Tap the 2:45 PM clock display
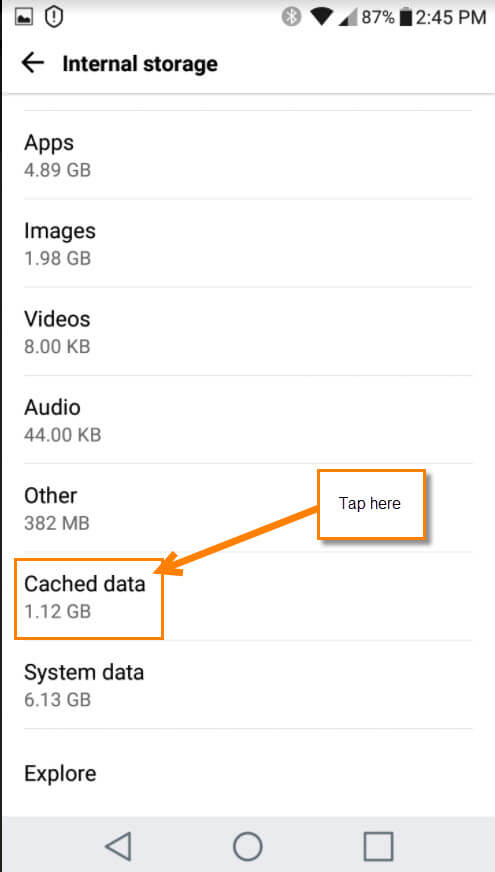Image resolution: width=495 pixels, height=872 pixels. pyautogui.click(x=451, y=17)
